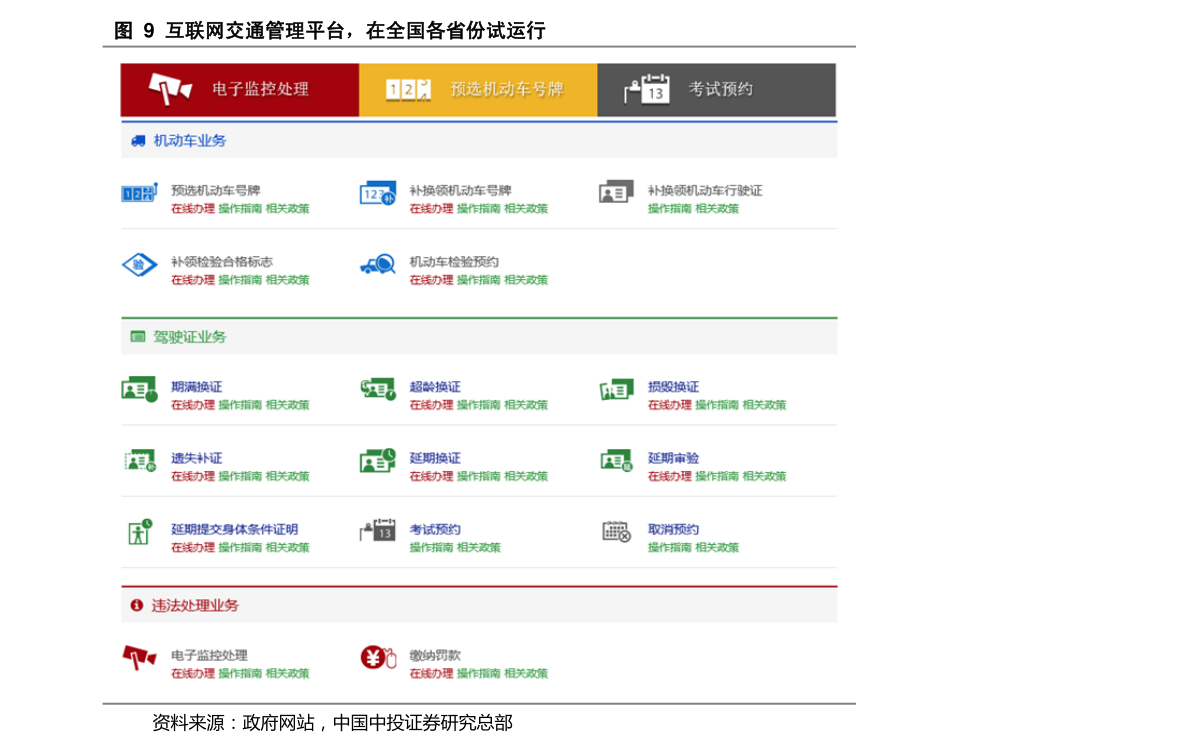
Task: Open the 缴纳罚款 title text
Action: point(434,656)
